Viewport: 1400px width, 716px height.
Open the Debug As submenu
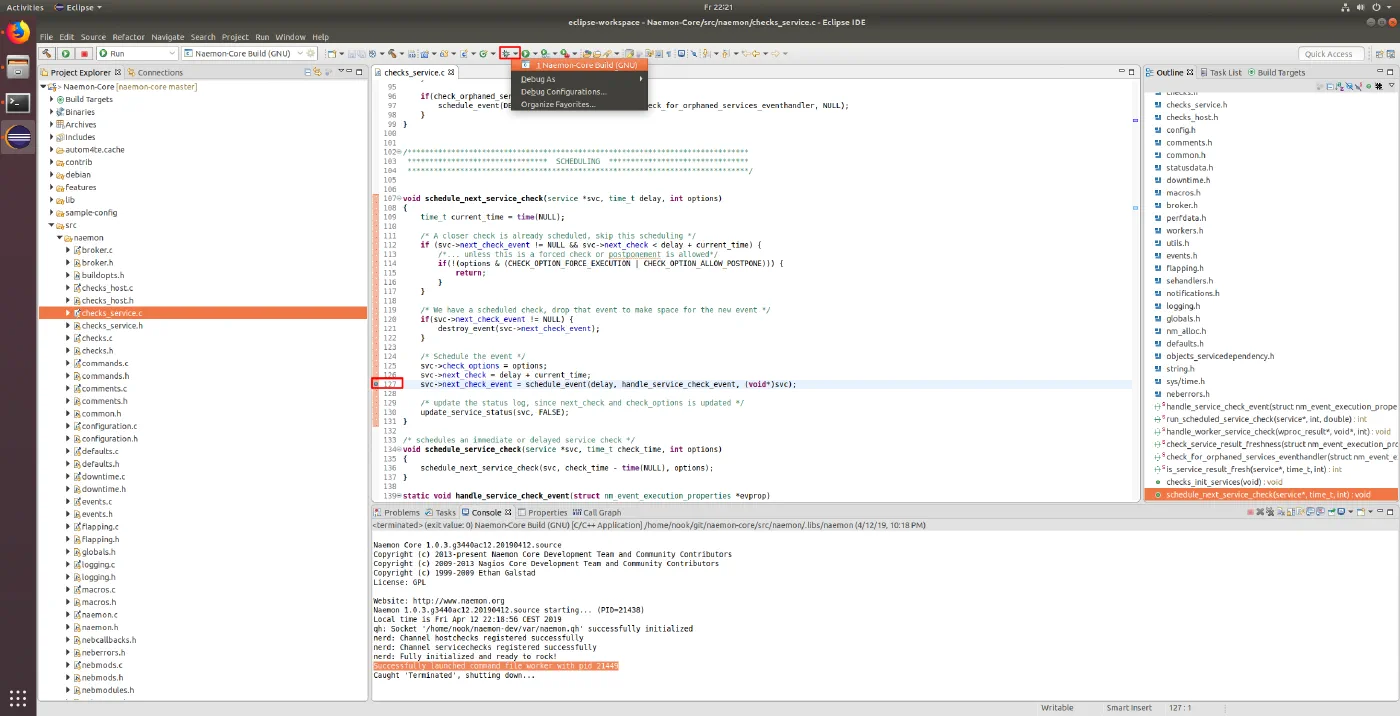(x=579, y=79)
